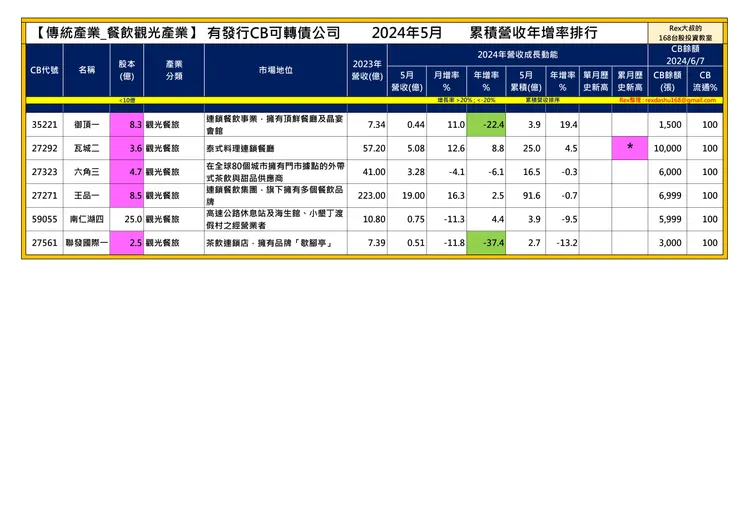
Task: Click cumulative growth value -9.5
Action: click(x=569, y=219)
